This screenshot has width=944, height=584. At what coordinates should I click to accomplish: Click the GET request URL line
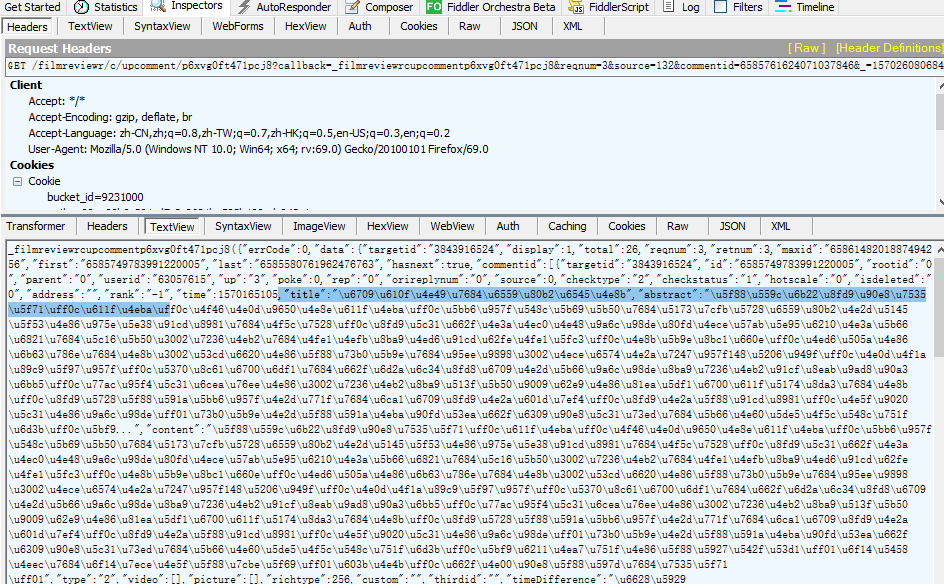(474, 66)
